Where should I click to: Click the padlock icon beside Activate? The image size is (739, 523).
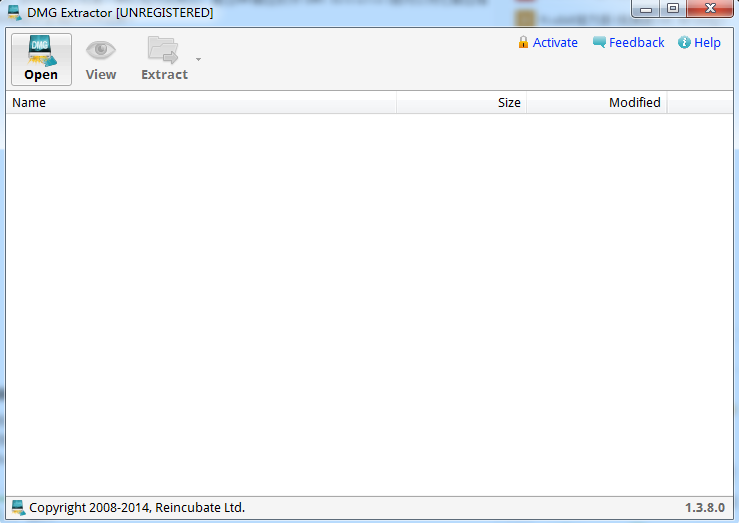tap(523, 42)
